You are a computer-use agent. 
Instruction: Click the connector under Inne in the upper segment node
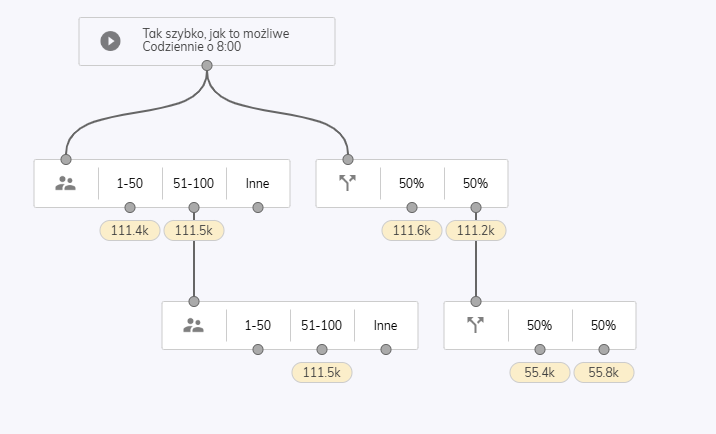258,207
